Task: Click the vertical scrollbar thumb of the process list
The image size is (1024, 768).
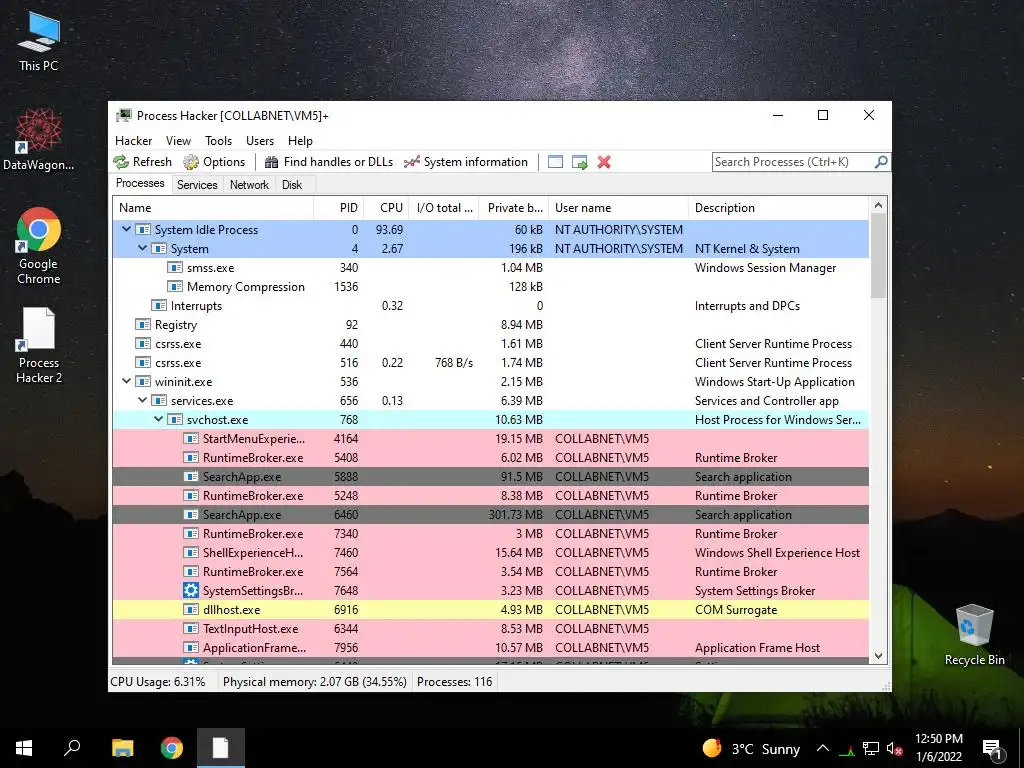Action: tap(878, 256)
